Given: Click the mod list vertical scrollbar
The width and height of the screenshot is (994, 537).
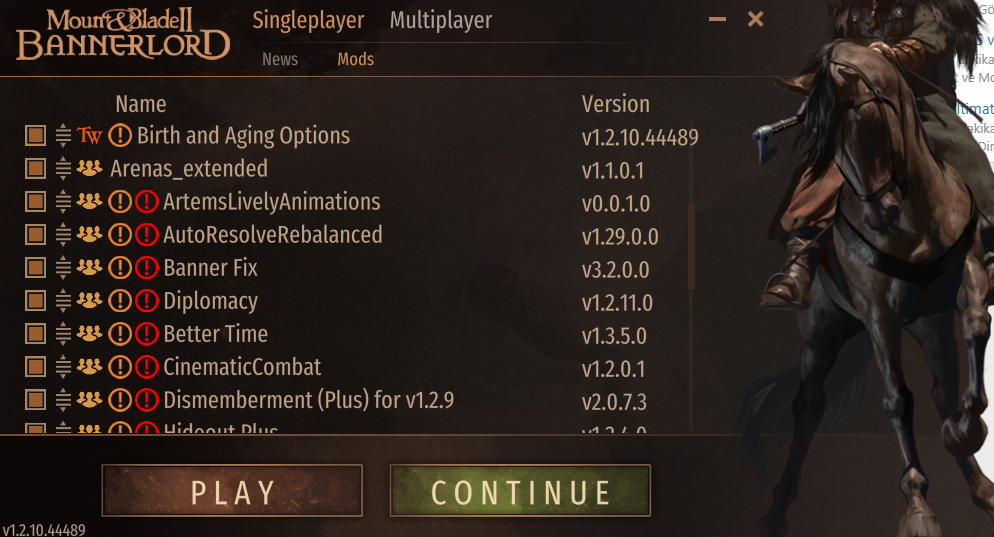Looking at the screenshot, I should click(x=692, y=246).
